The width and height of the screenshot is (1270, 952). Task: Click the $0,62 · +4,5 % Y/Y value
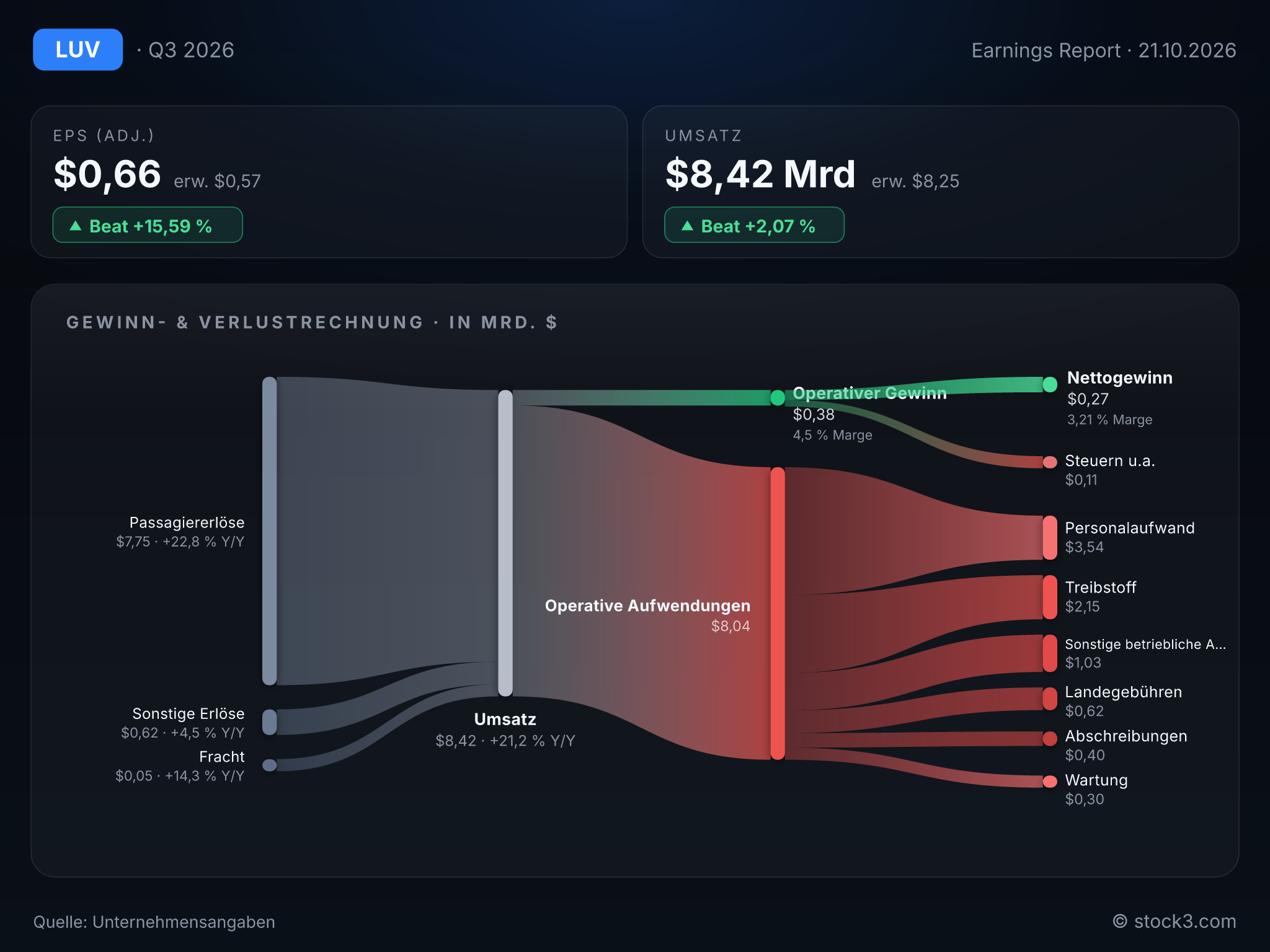[182, 733]
